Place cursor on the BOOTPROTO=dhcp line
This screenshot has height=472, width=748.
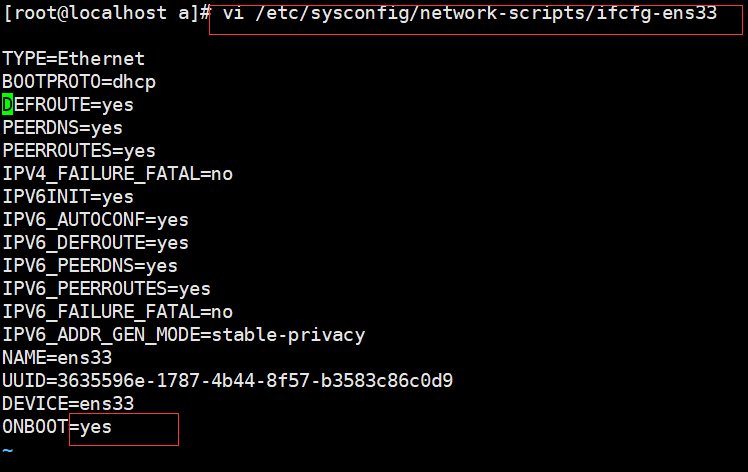(x=79, y=82)
